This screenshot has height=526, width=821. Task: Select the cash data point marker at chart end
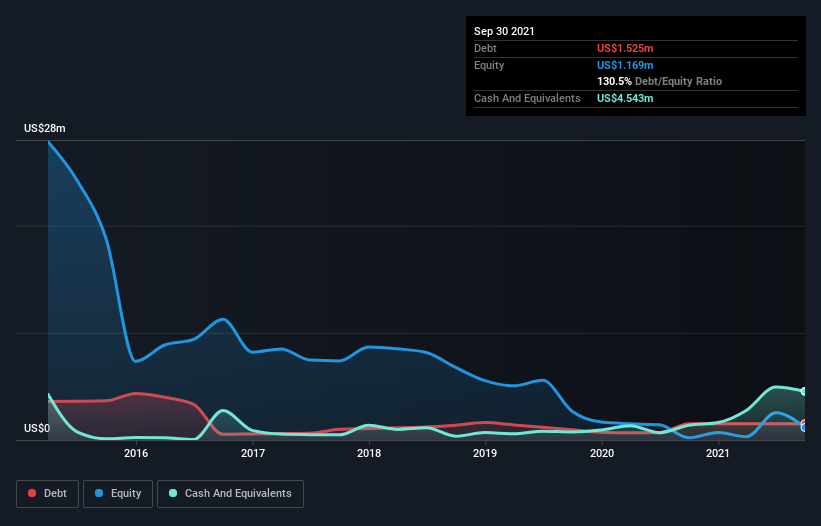(804, 391)
